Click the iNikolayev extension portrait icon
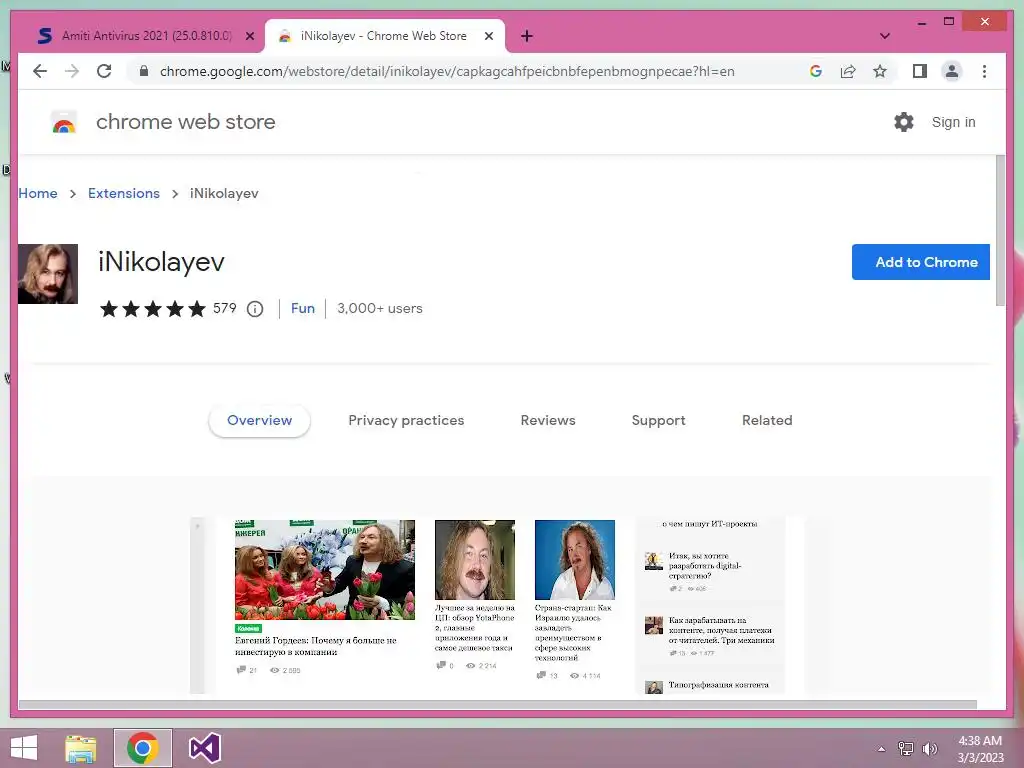 tap(48, 274)
